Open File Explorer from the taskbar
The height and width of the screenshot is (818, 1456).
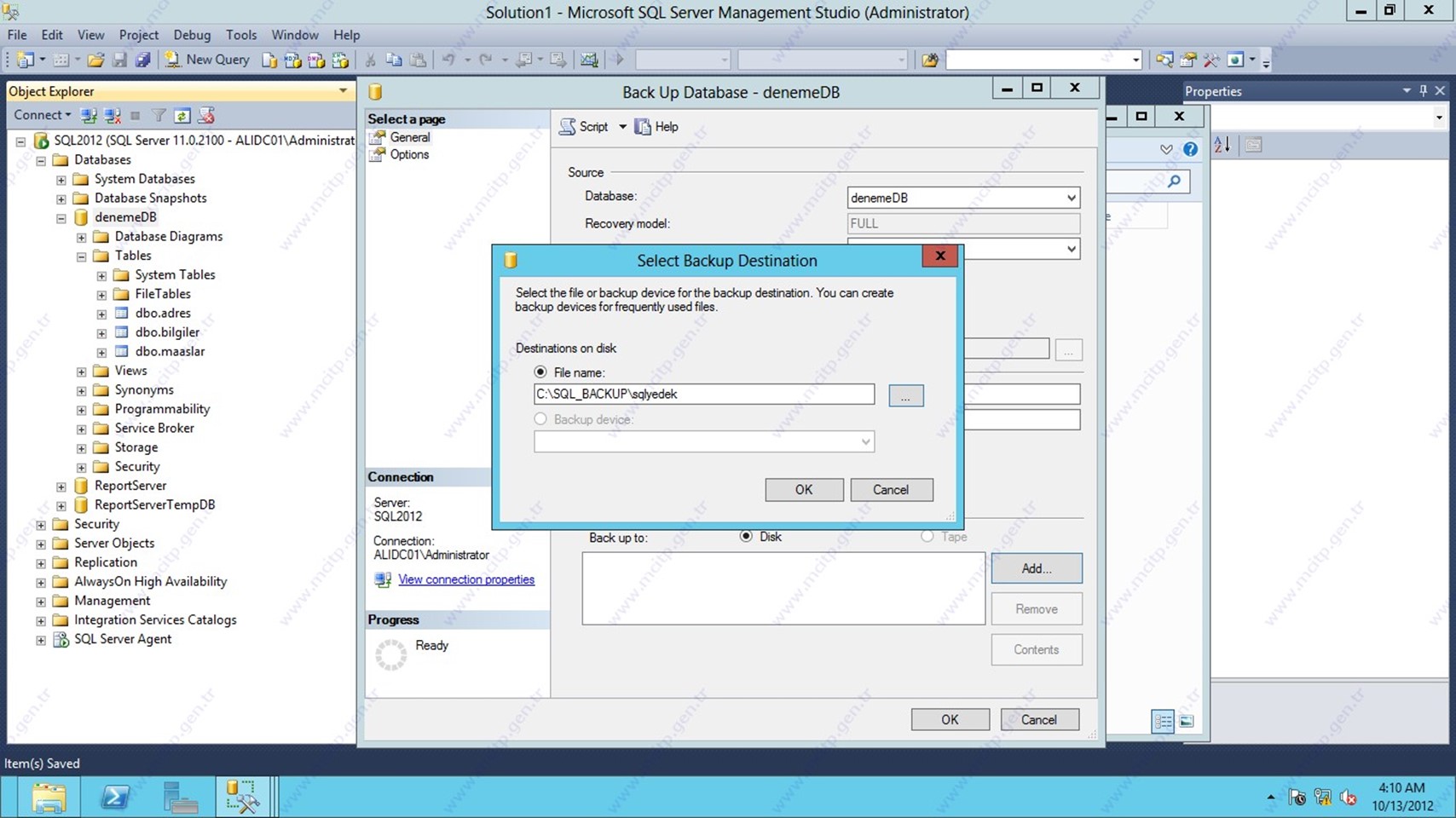point(49,798)
